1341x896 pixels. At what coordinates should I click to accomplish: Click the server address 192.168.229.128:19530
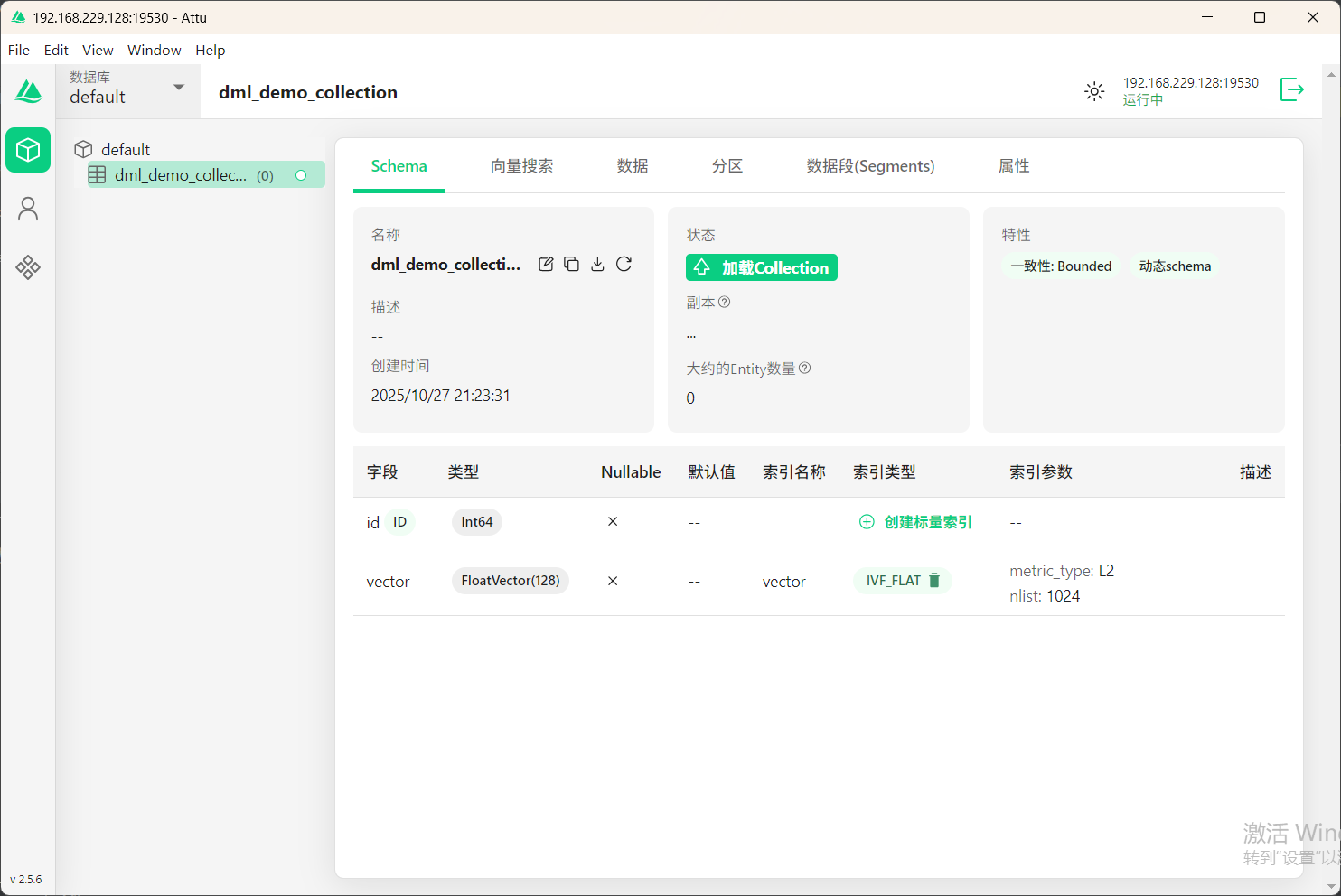point(1191,82)
